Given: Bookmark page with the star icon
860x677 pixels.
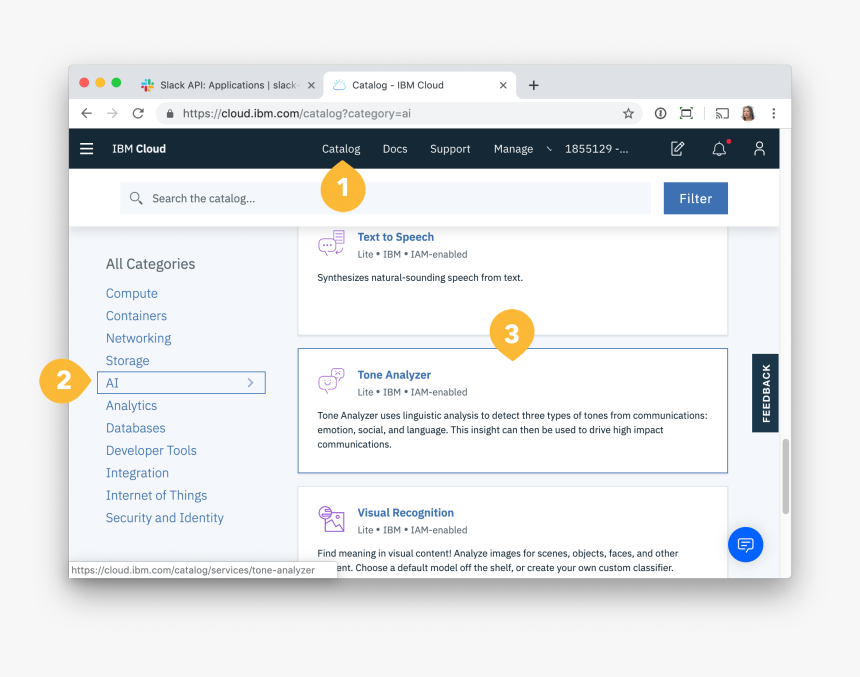Looking at the screenshot, I should (628, 114).
